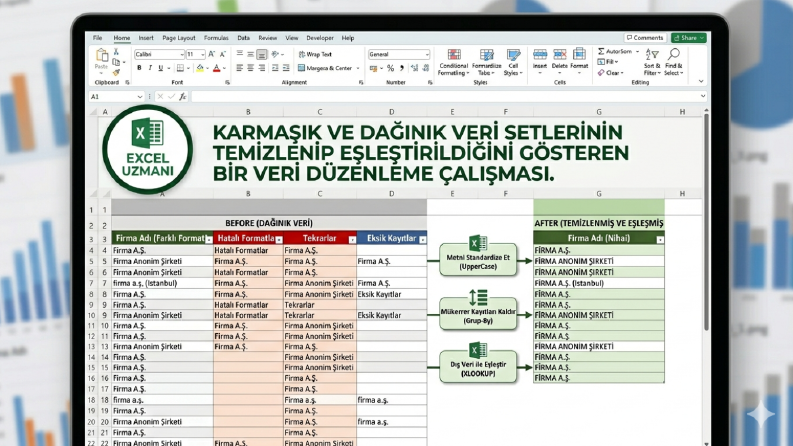The height and width of the screenshot is (446, 793).
Task: Open Find & Select magnifier
Action: click(674, 62)
